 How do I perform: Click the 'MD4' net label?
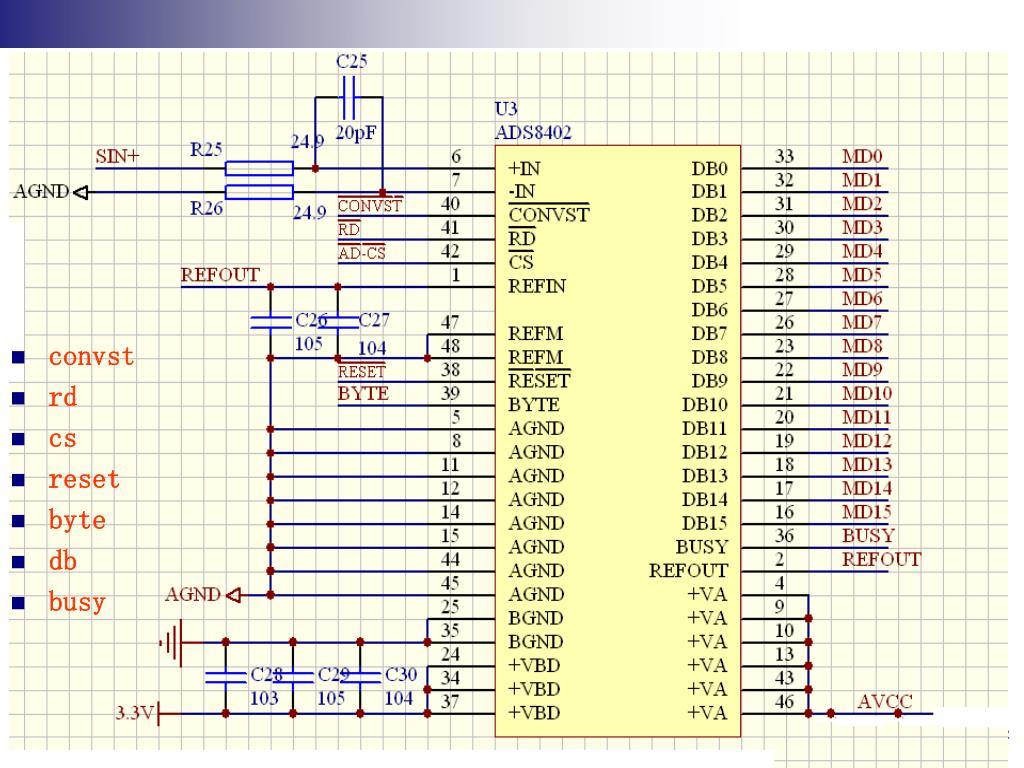(862, 251)
